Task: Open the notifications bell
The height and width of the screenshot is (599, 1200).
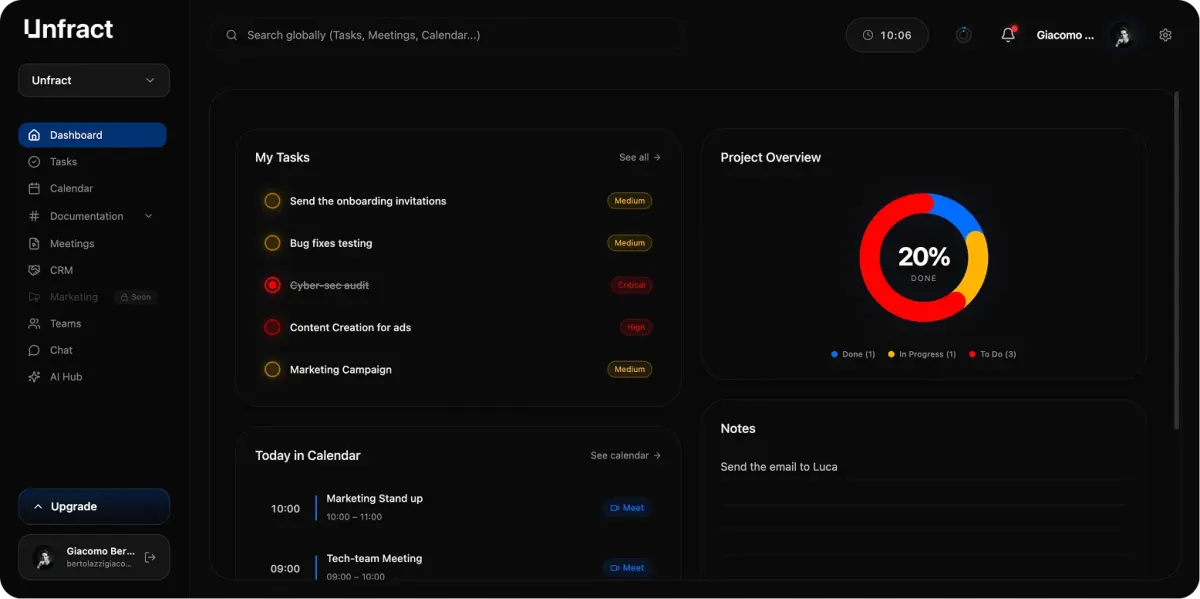Action: tap(1008, 35)
